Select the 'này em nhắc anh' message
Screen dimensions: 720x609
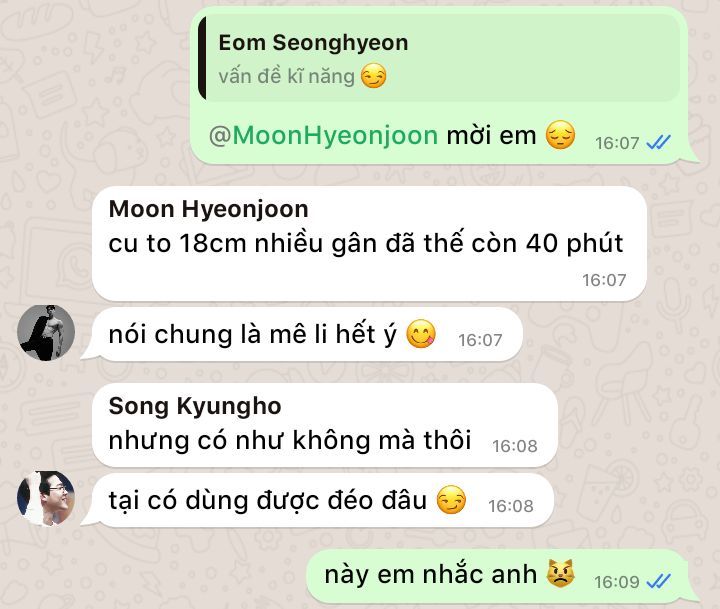pyautogui.click(x=502, y=576)
